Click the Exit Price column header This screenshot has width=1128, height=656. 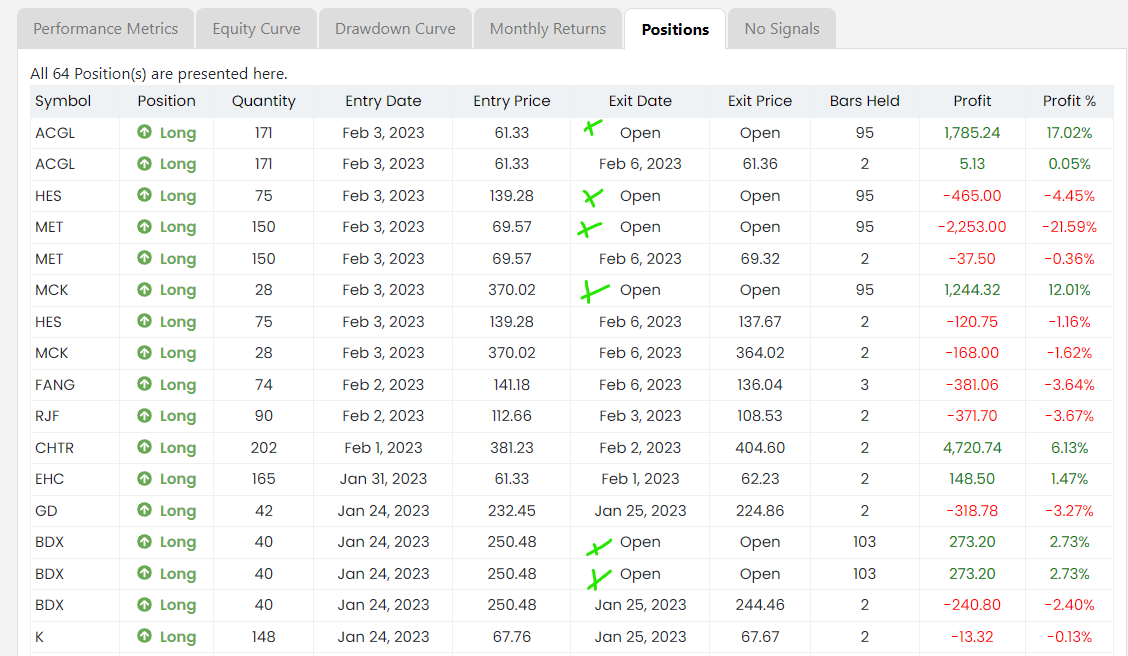[760, 101]
